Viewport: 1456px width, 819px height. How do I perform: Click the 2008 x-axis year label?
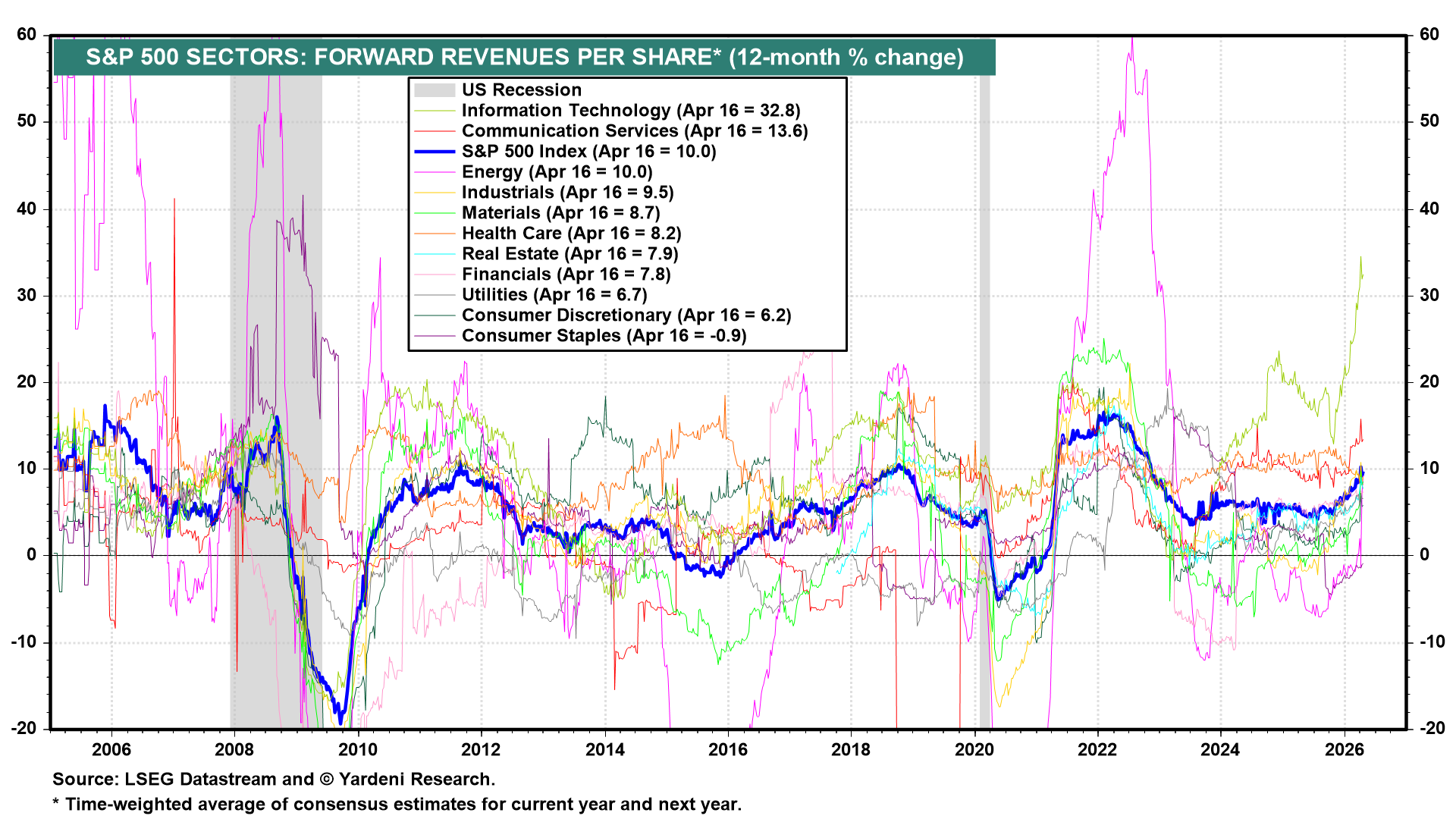point(234,750)
